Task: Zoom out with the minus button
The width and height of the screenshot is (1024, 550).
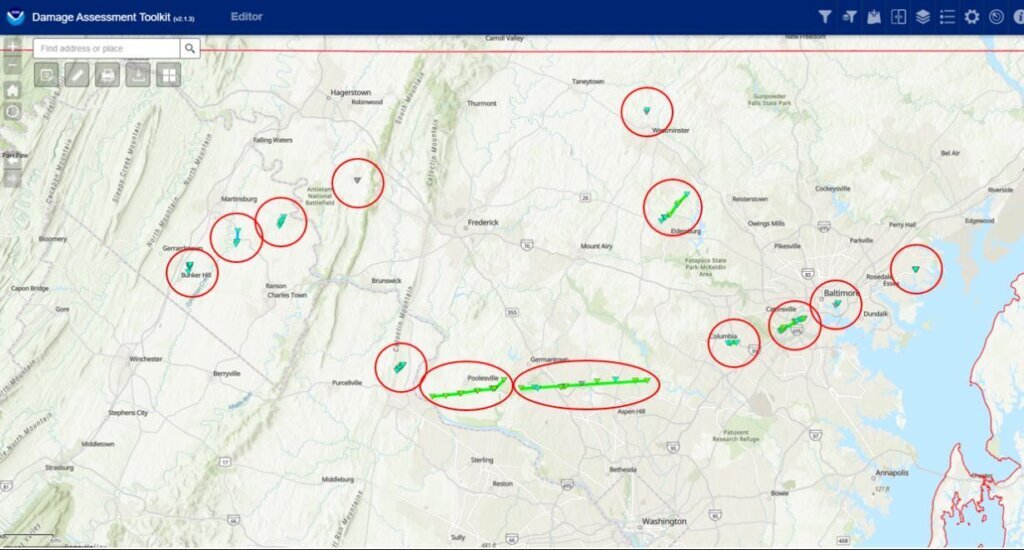Action: [12, 66]
